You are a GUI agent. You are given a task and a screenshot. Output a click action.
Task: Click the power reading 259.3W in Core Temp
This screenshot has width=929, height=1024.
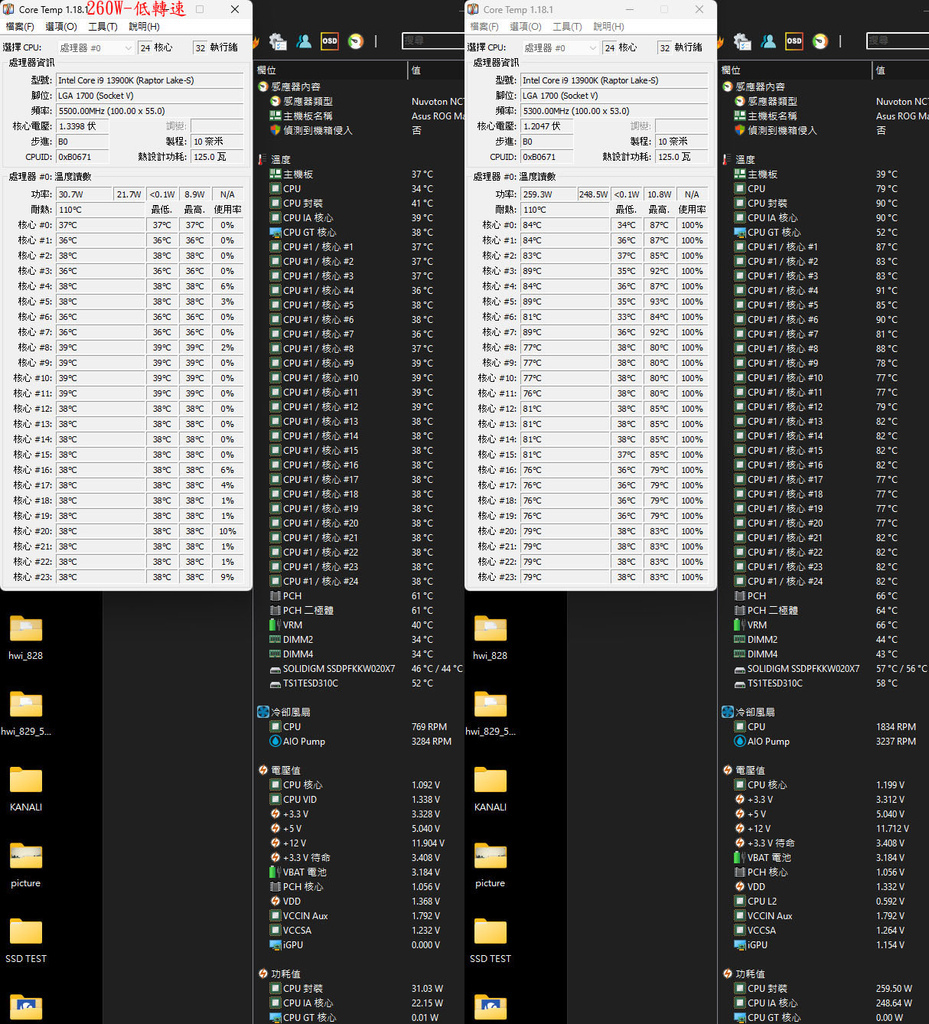547,195
